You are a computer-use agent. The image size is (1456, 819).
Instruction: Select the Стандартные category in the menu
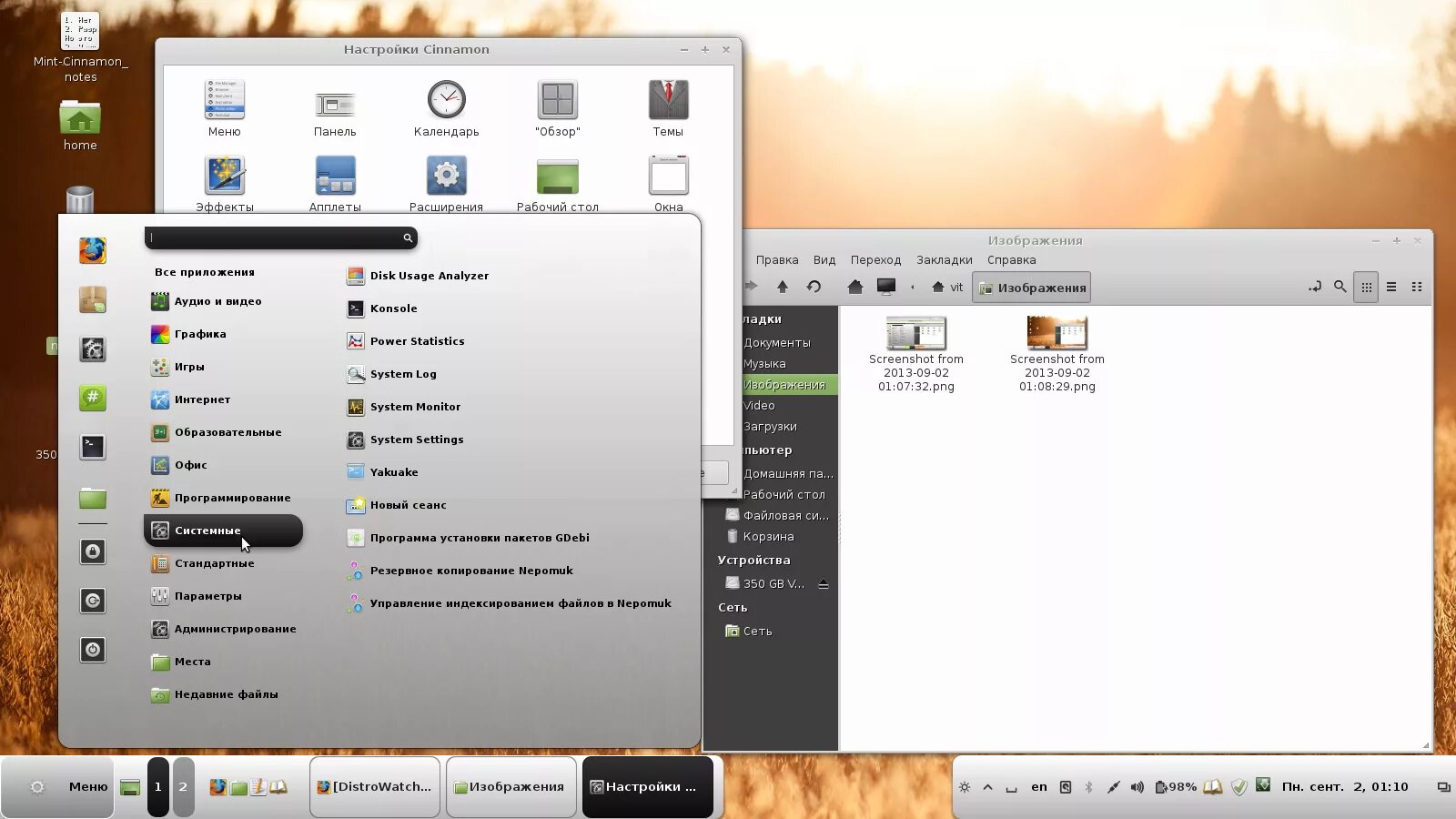[214, 563]
